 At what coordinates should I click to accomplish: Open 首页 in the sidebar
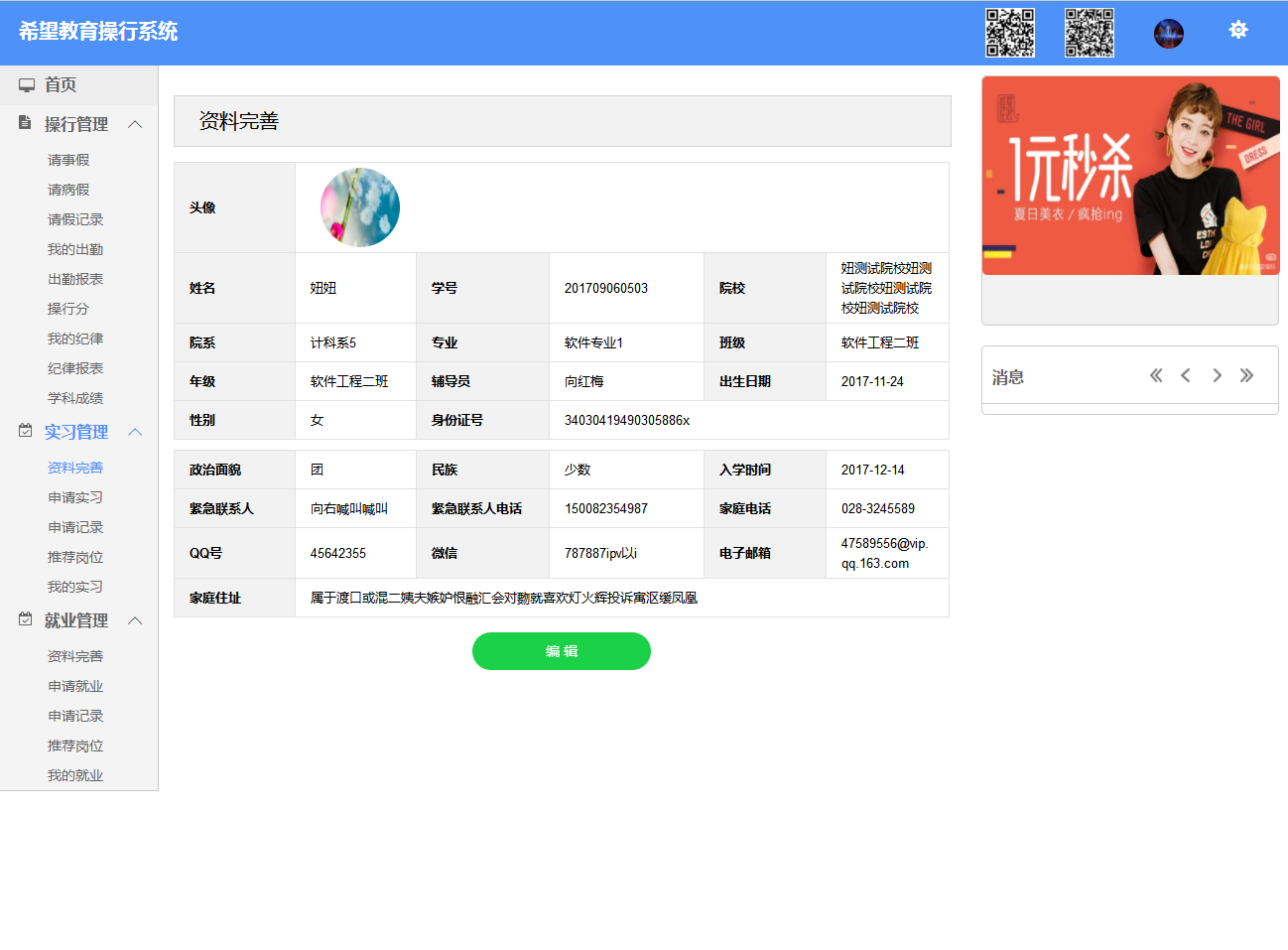(x=60, y=85)
